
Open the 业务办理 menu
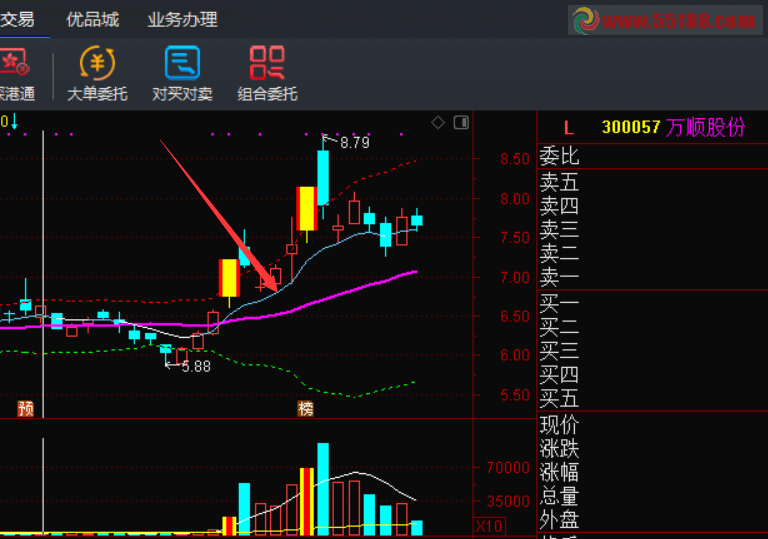coord(182,20)
